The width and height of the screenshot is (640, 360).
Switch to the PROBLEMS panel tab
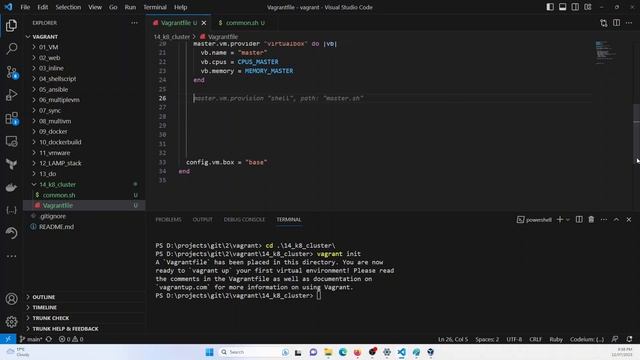click(168, 220)
